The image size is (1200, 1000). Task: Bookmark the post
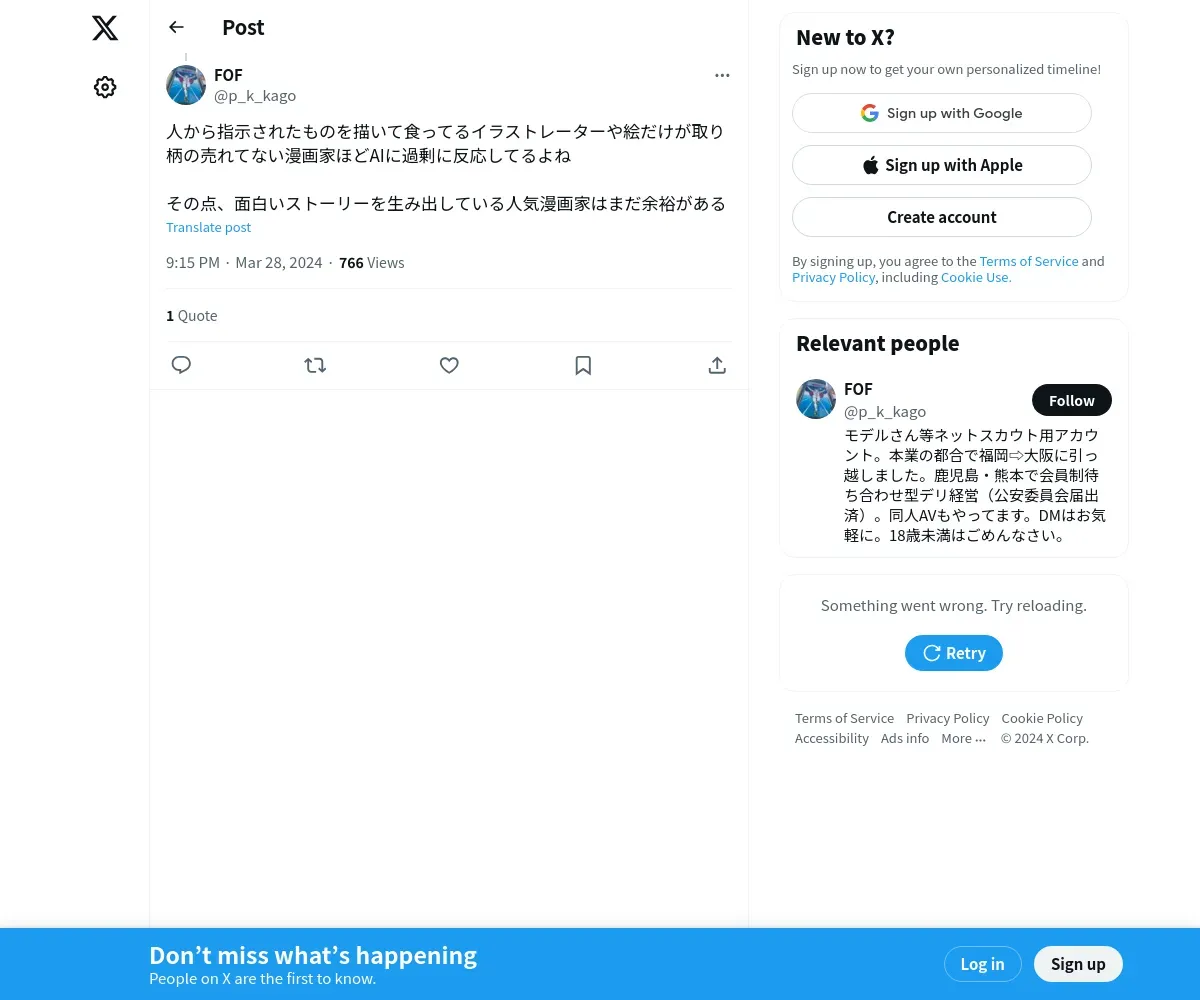click(x=583, y=365)
